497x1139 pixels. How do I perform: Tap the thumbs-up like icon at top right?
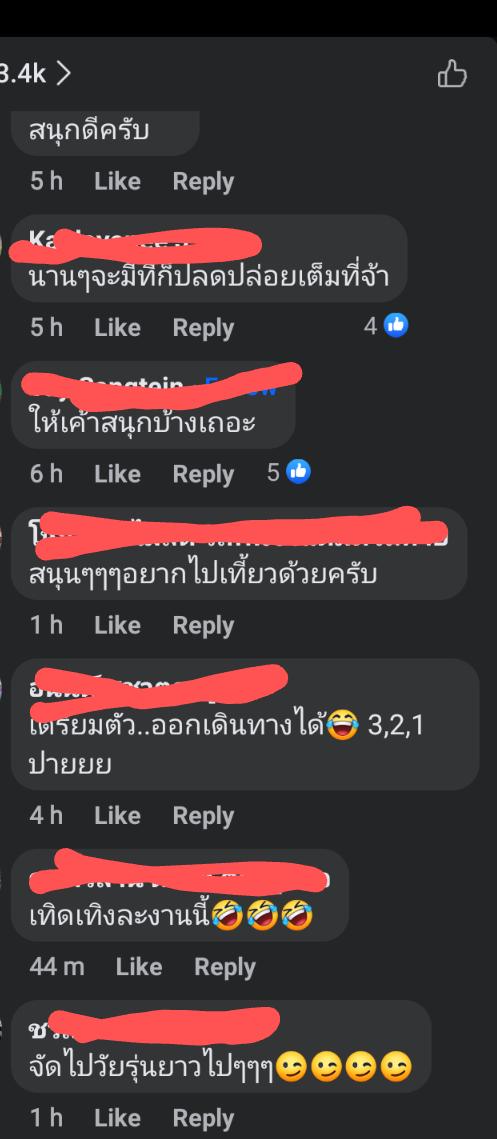click(x=452, y=75)
